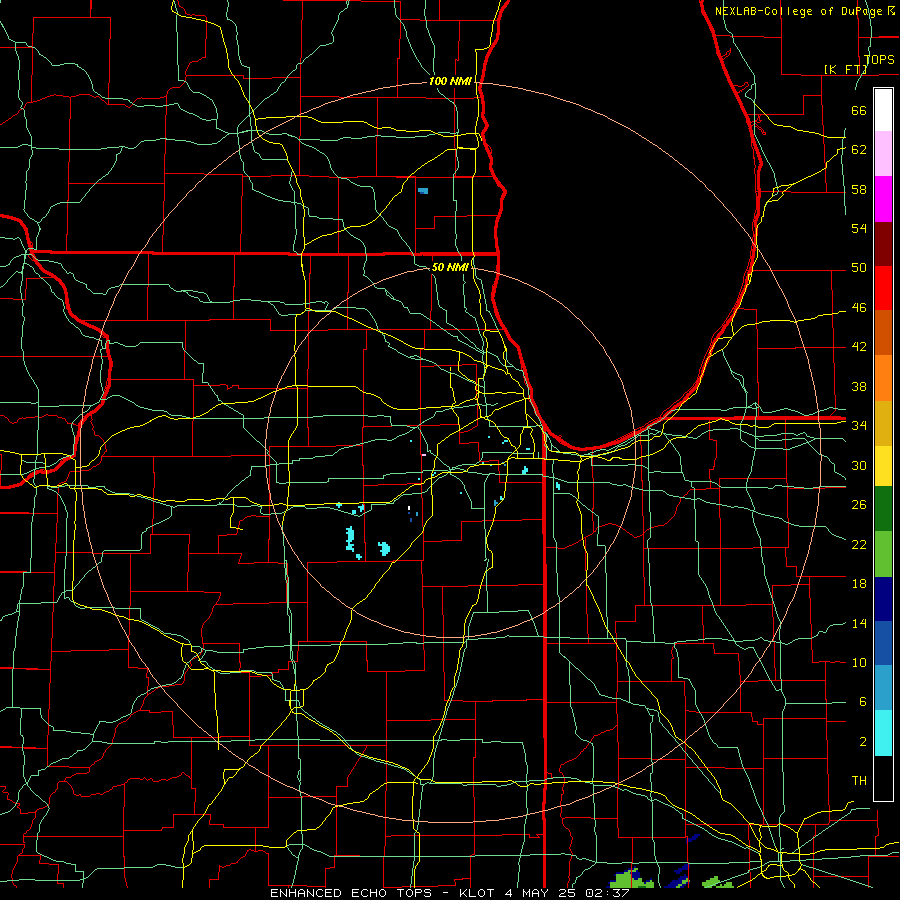This screenshot has height=900, width=900.
Task: Click the legend value "66"
Action: tap(859, 110)
